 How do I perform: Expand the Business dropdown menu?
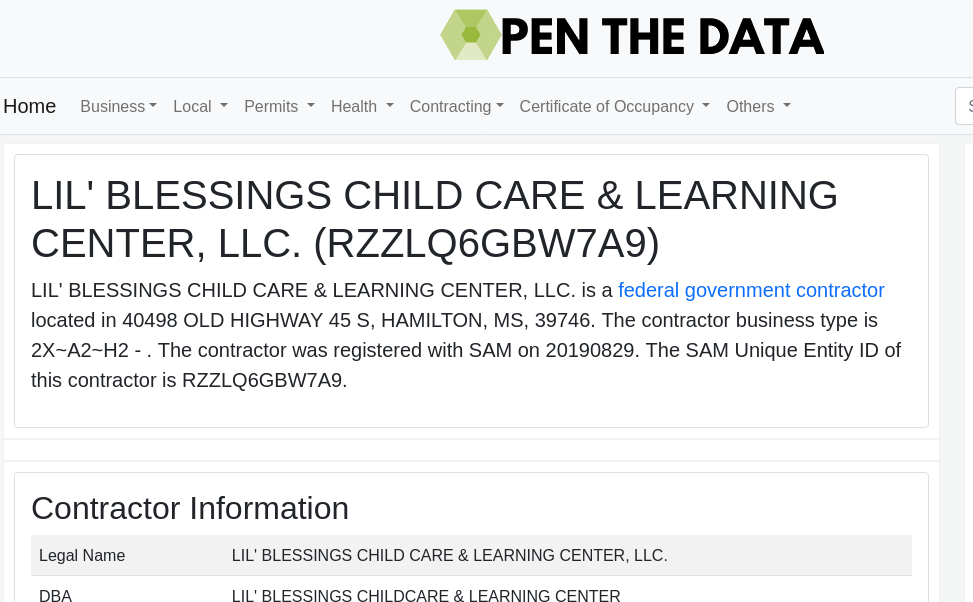click(118, 106)
